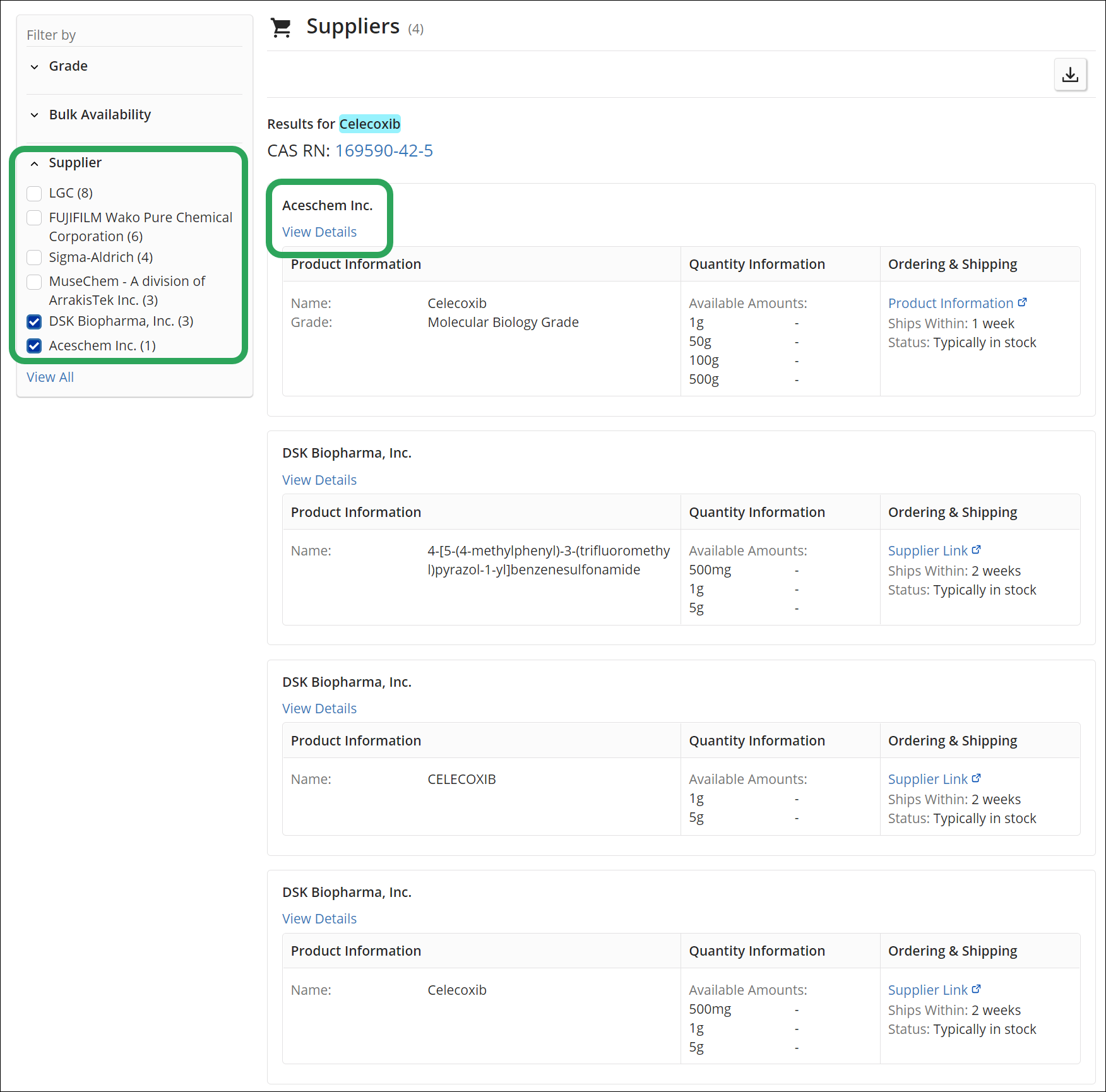Click the benzenesulfonamide chemical name
The height and width of the screenshot is (1092, 1106).
(x=549, y=560)
